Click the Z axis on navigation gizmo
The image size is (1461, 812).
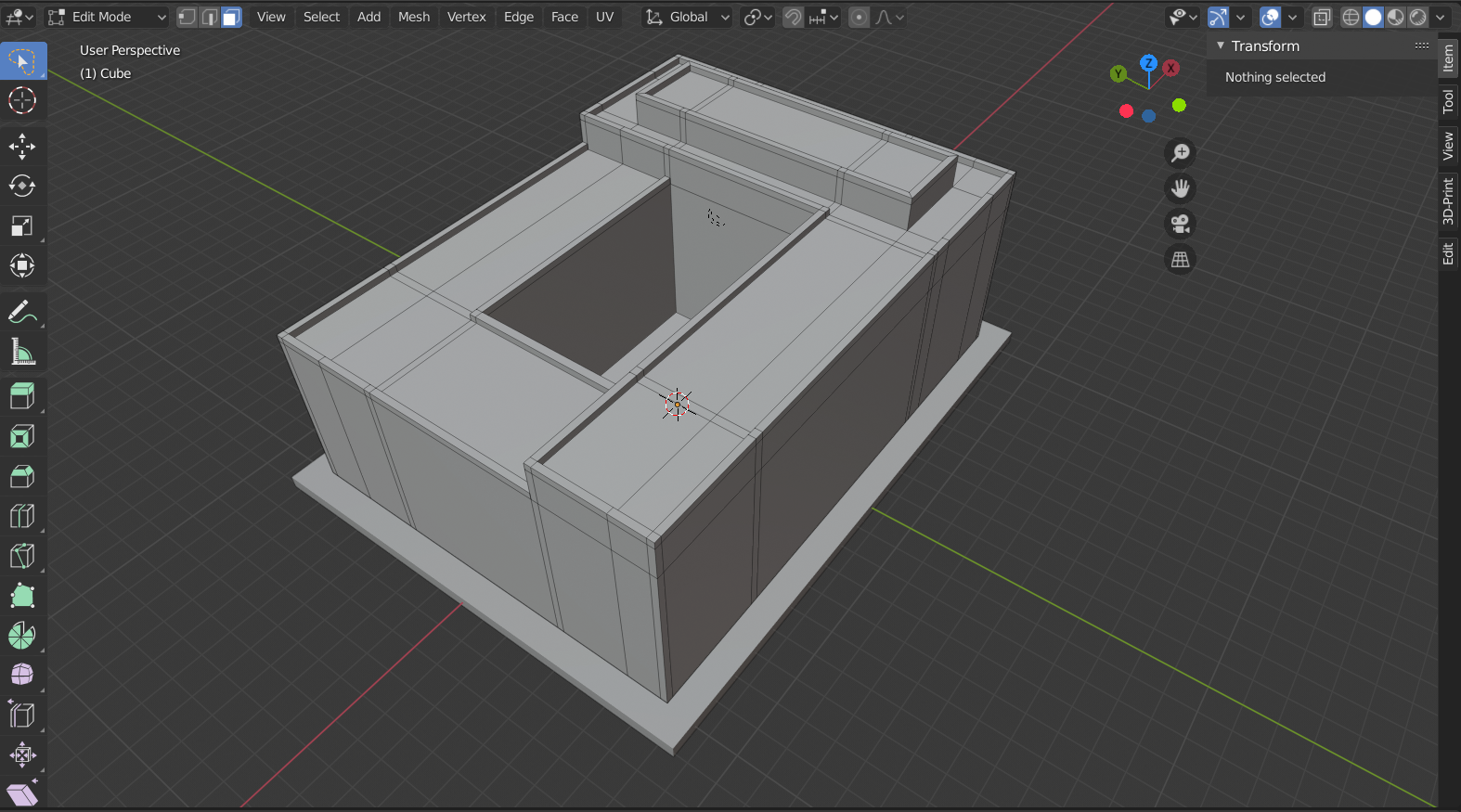(1149, 63)
